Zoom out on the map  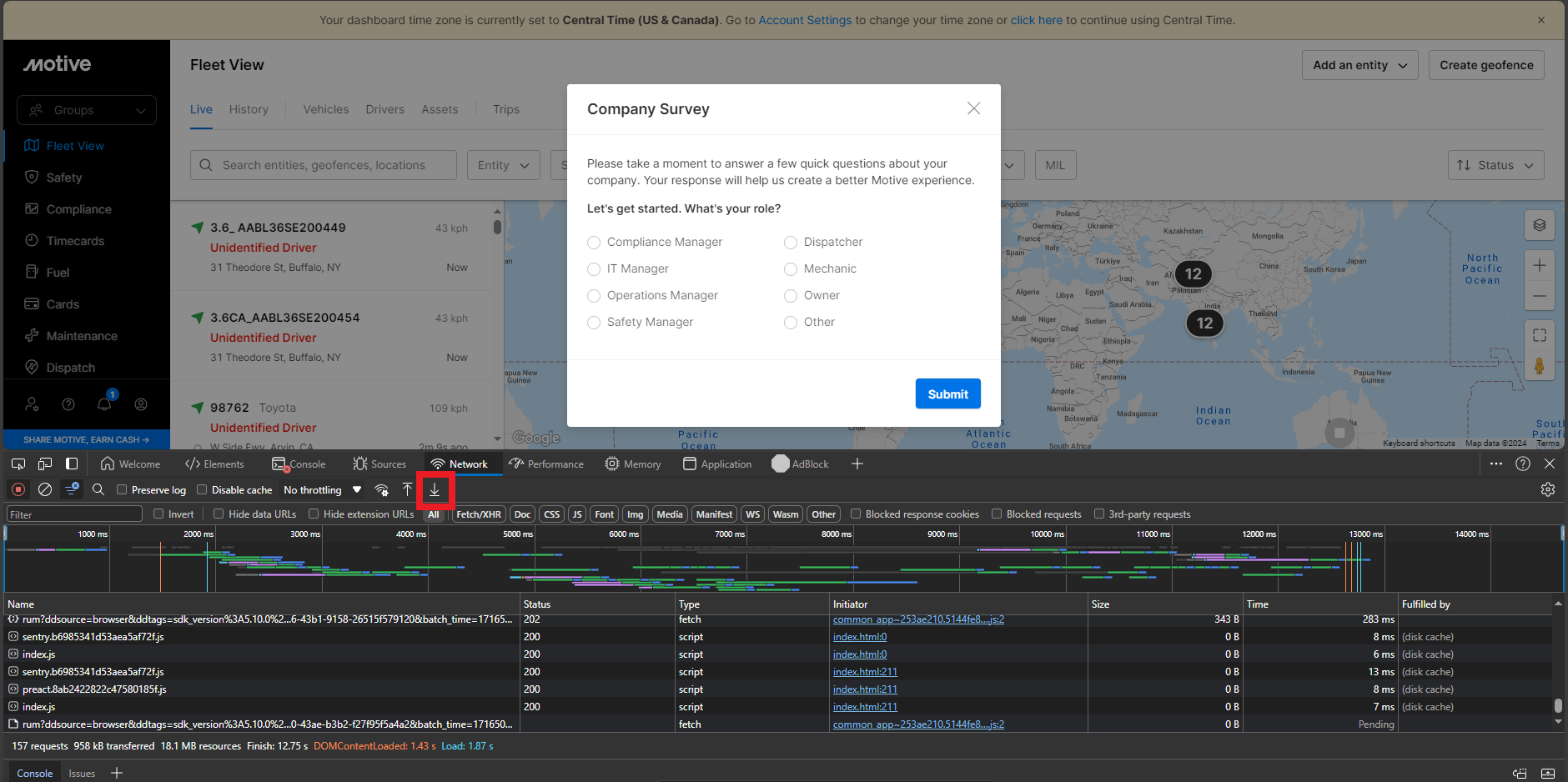coord(1540,296)
